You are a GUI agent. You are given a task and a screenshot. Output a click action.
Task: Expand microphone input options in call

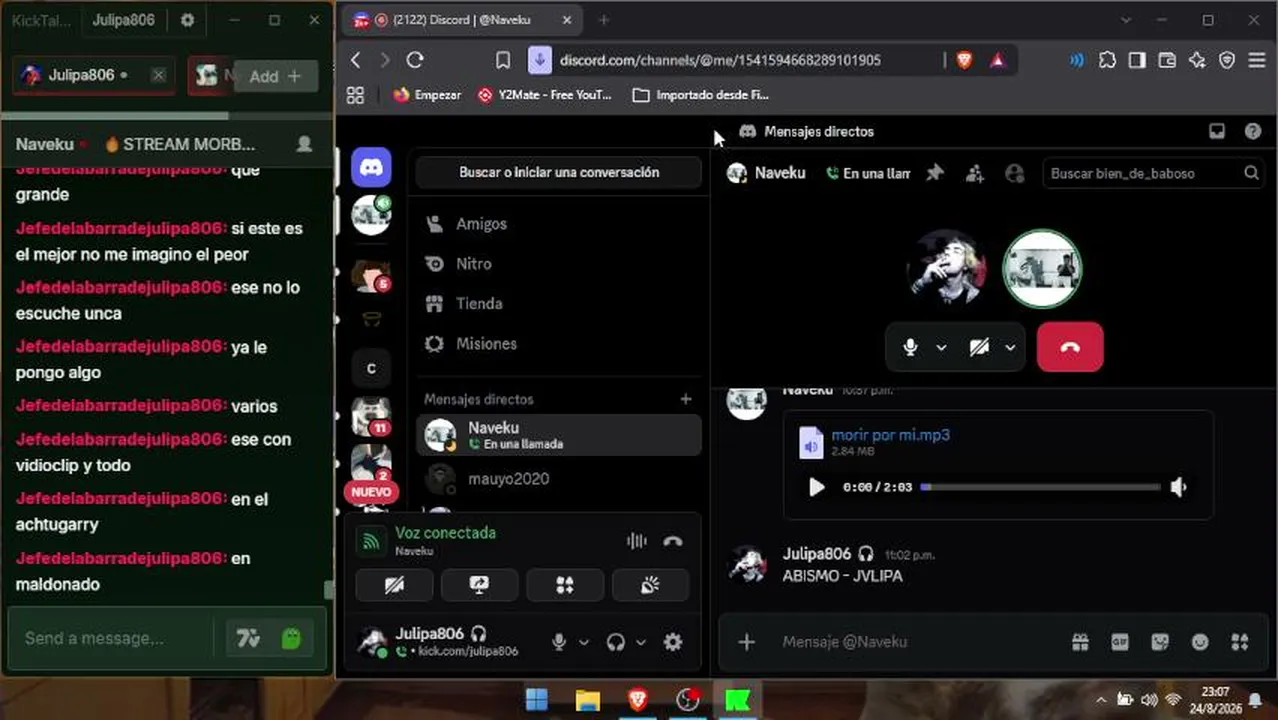pos(941,347)
